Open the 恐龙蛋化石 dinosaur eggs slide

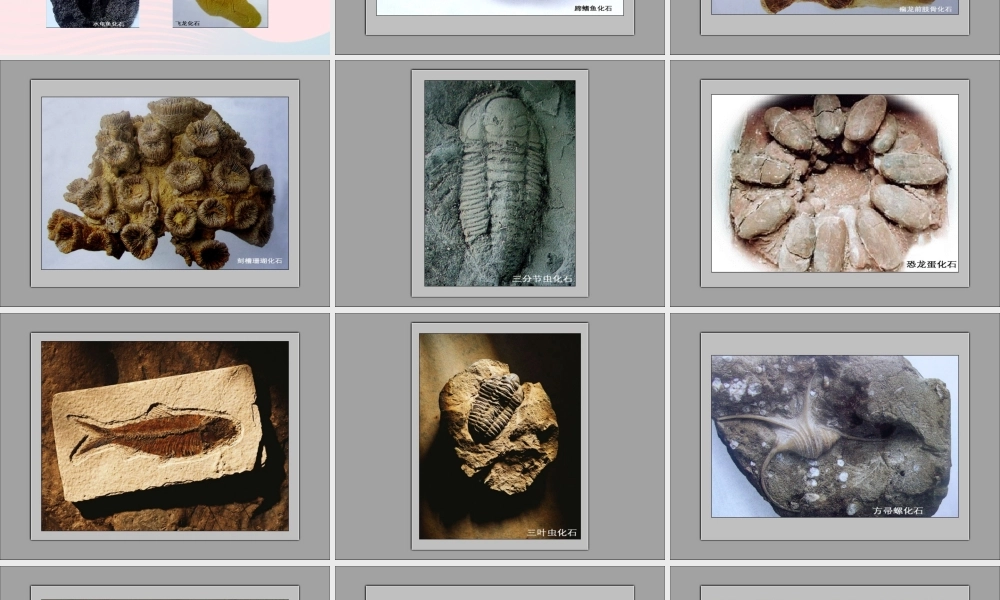pos(834,183)
